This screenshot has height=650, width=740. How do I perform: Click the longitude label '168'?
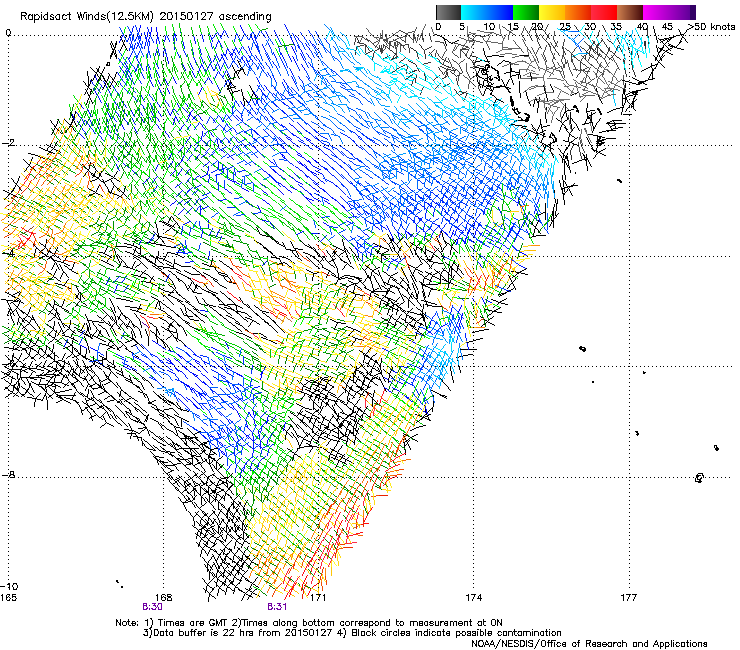click(164, 598)
